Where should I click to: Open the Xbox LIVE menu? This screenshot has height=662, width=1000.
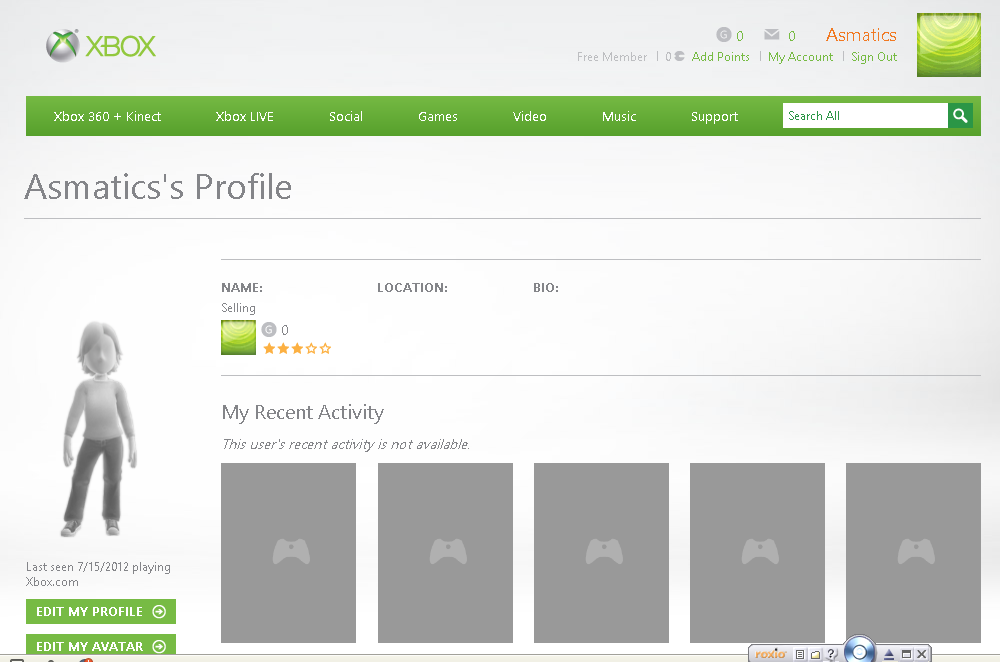[x=244, y=116]
